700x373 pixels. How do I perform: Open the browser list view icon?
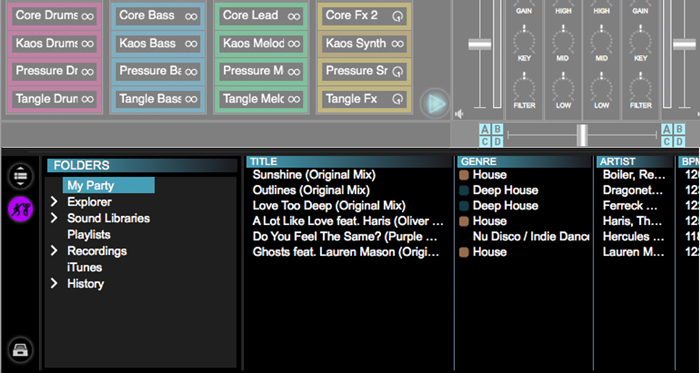[x=21, y=176]
